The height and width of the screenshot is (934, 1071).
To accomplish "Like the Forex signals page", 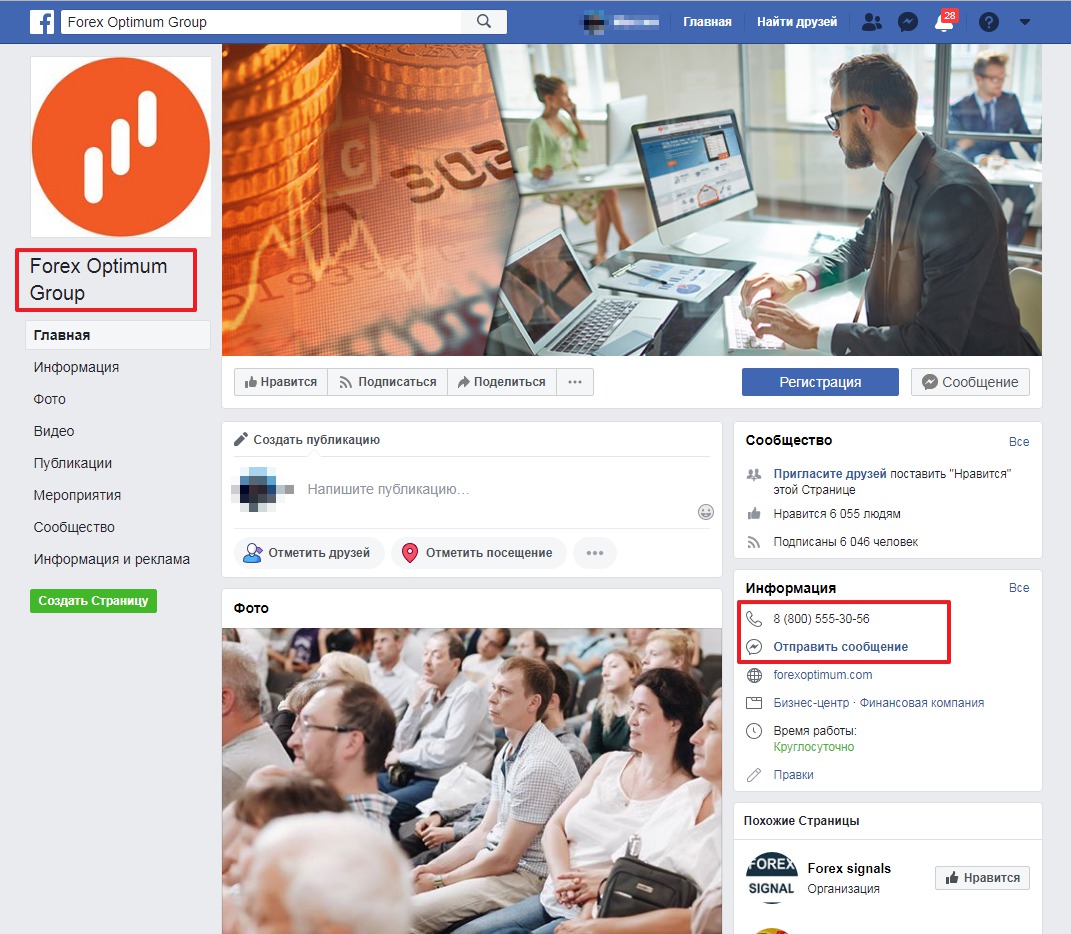I will (x=982, y=878).
